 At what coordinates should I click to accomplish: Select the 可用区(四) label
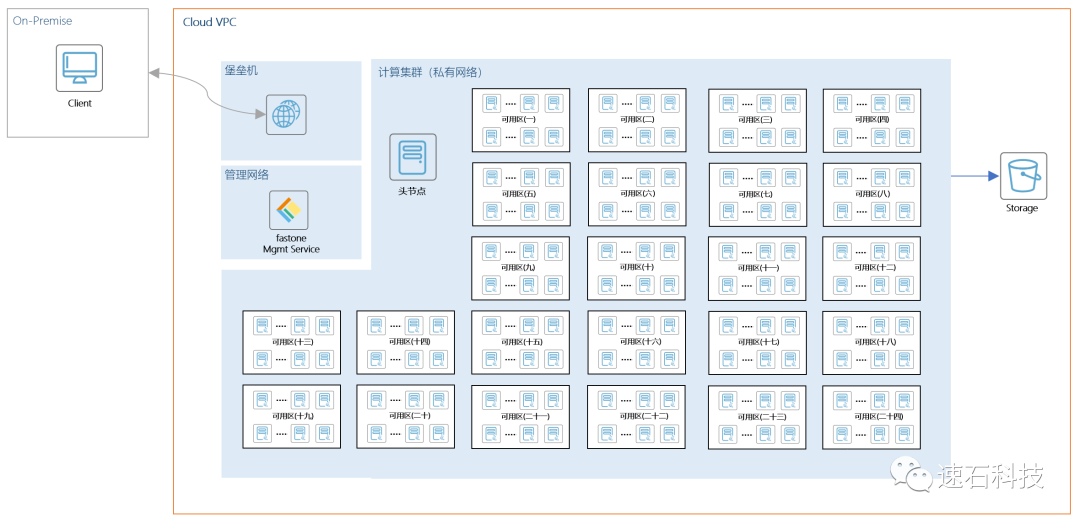pyautogui.click(x=872, y=119)
